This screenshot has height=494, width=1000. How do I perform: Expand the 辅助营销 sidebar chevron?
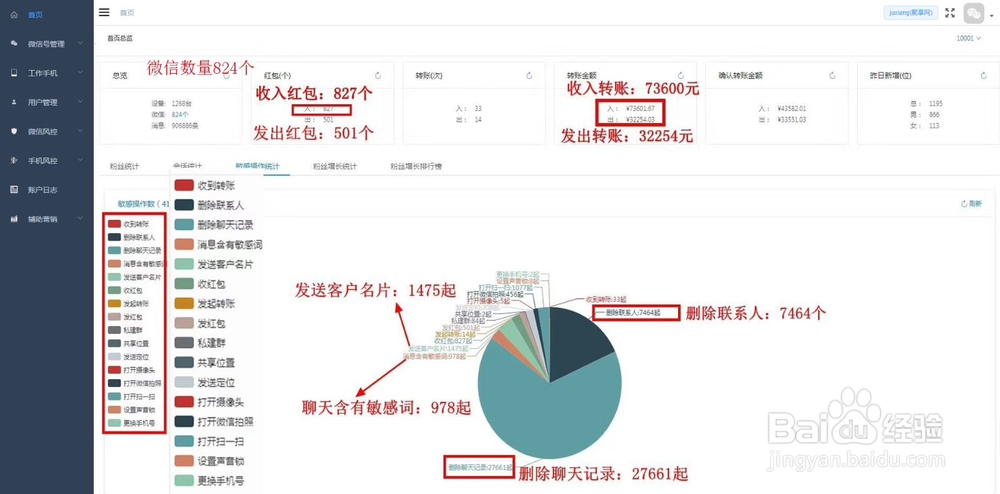click(x=80, y=219)
